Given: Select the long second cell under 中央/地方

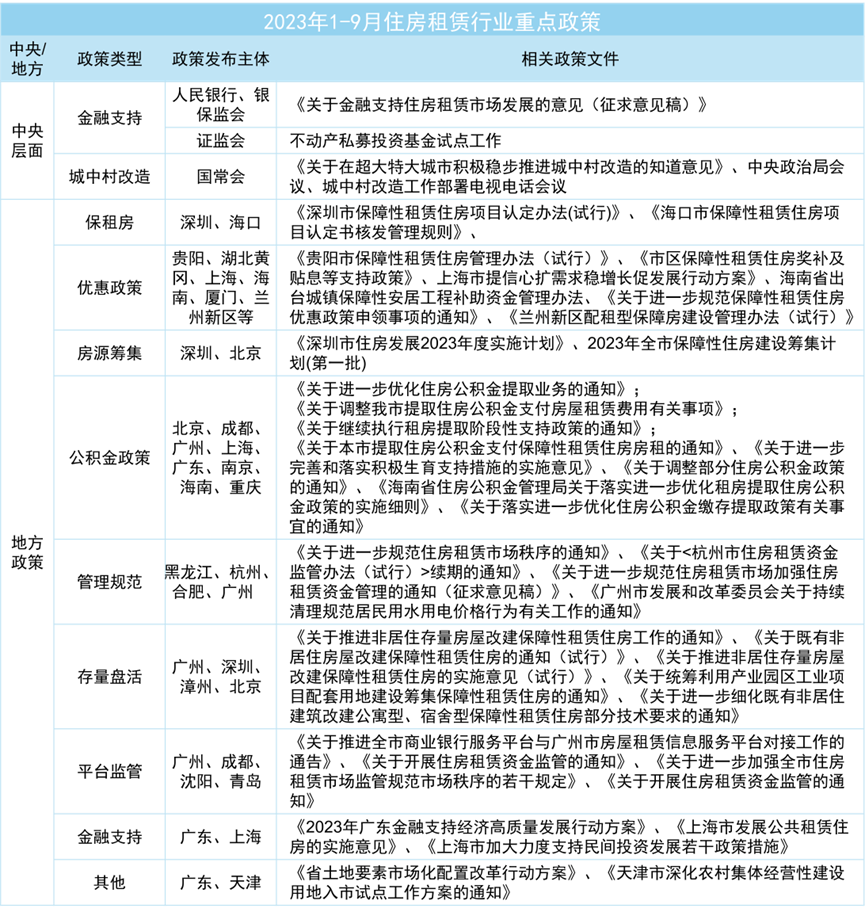Looking at the screenshot, I should pyautogui.click(x=27, y=552).
